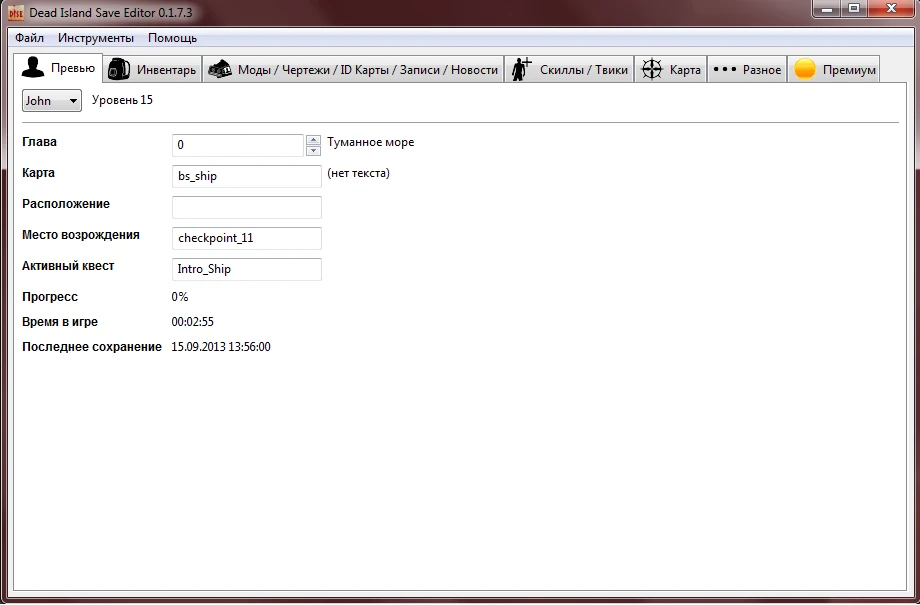Click the (нет текста) label
920x605 pixels.
[x=358, y=173]
